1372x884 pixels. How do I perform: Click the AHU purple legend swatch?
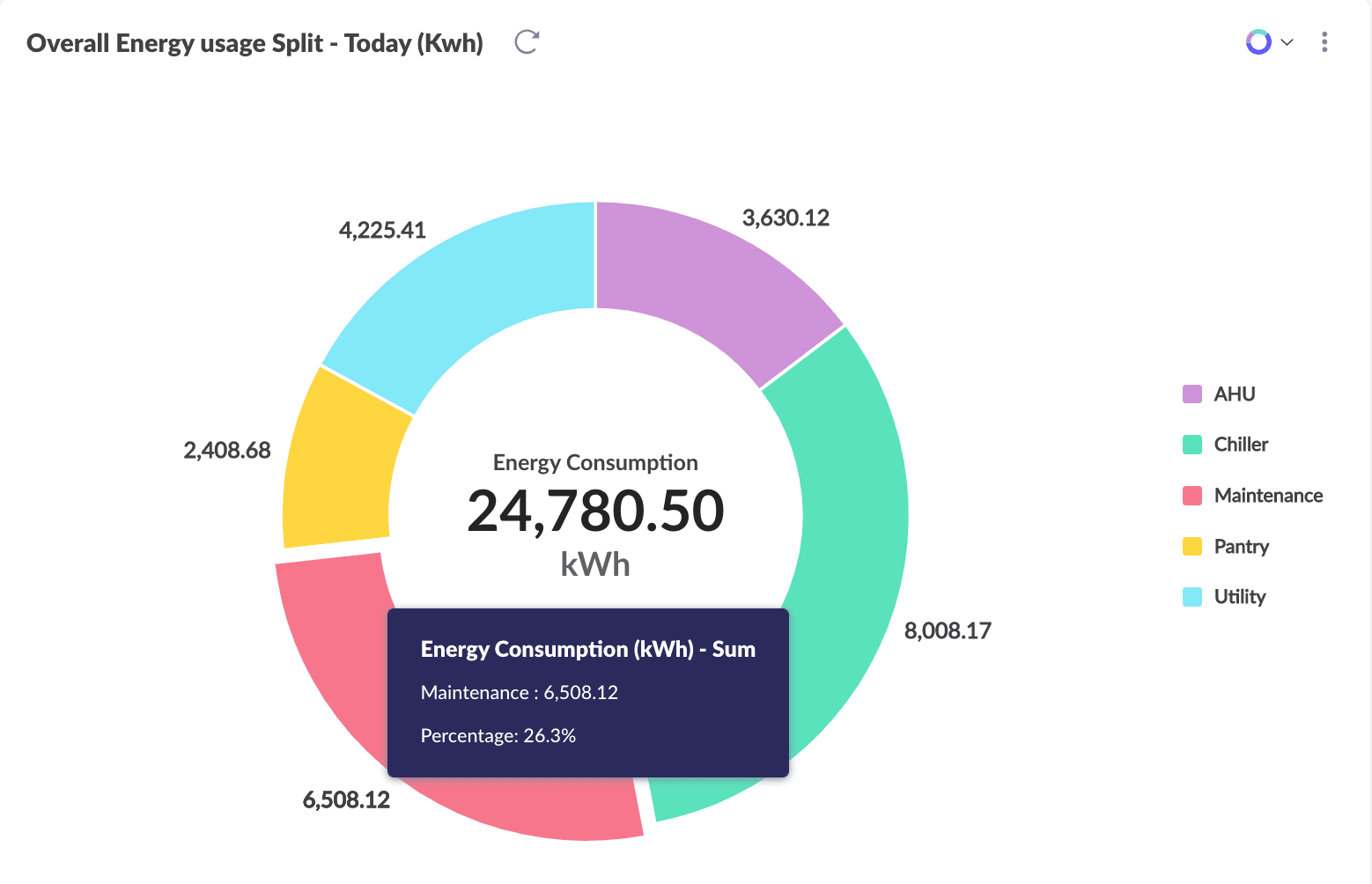[1192, 394]
